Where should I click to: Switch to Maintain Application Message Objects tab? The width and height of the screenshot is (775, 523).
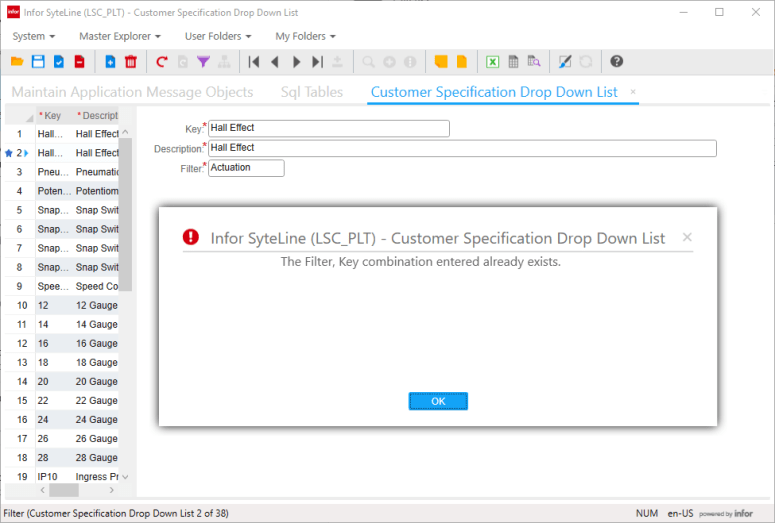click(132, 92)
